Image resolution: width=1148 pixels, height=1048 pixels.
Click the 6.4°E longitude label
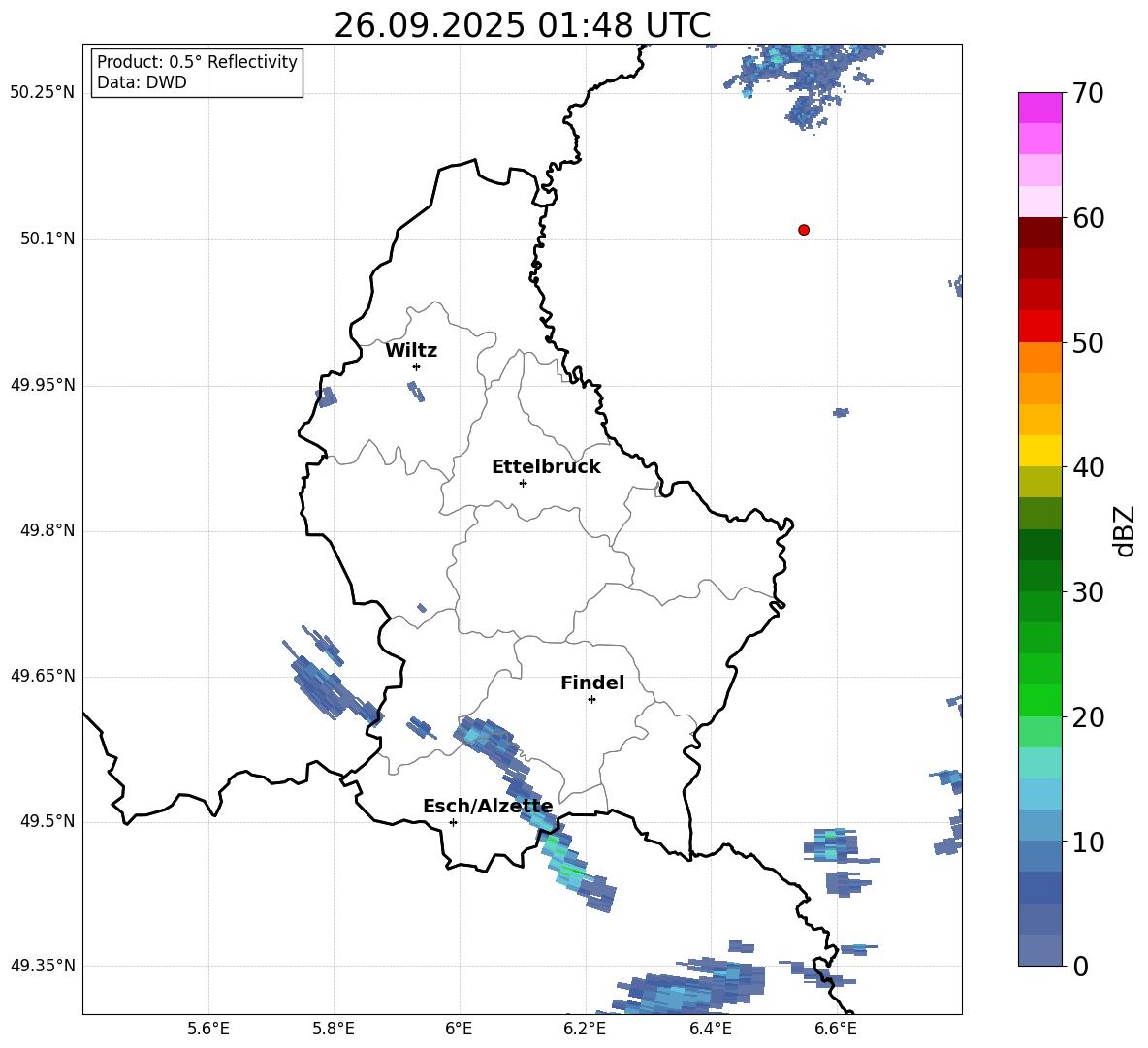coord(710,1029)
